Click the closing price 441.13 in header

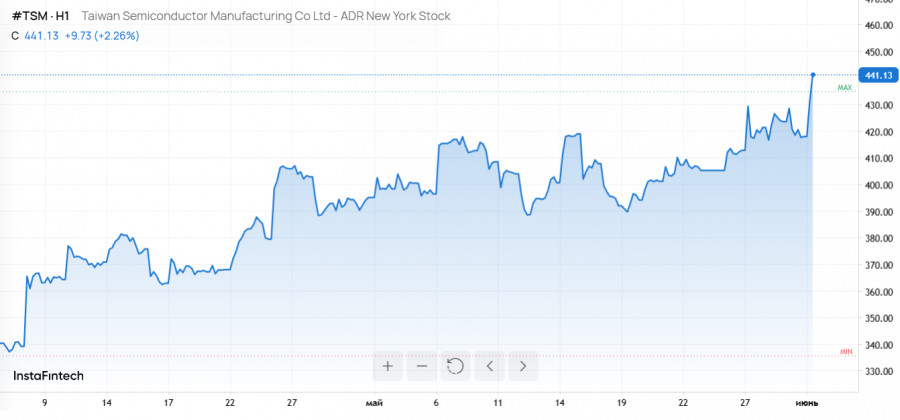41,36
